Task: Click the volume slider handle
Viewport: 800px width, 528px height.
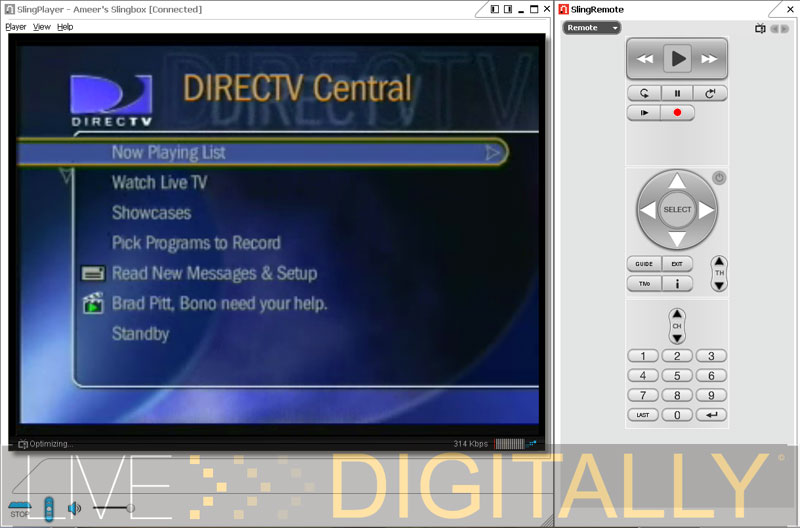Action: [x=130, y=508]
